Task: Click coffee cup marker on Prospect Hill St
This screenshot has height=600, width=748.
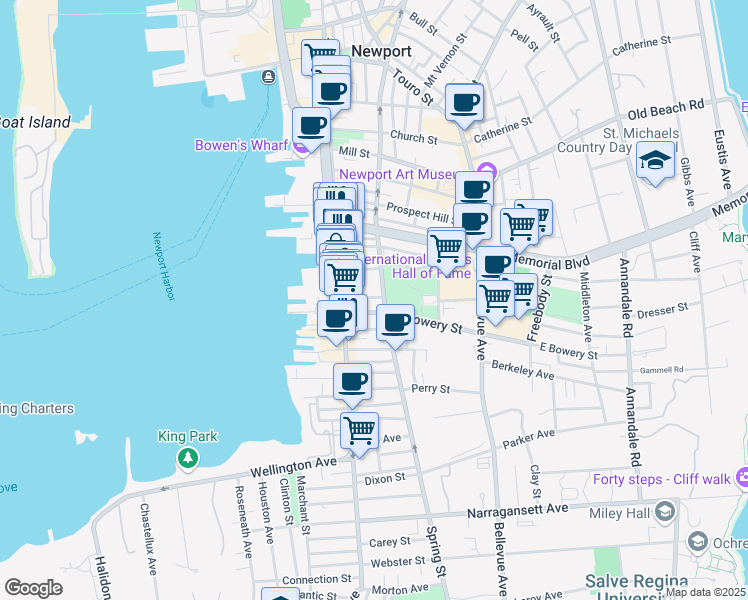Action: pyautogui.click(x=472, y=225)
